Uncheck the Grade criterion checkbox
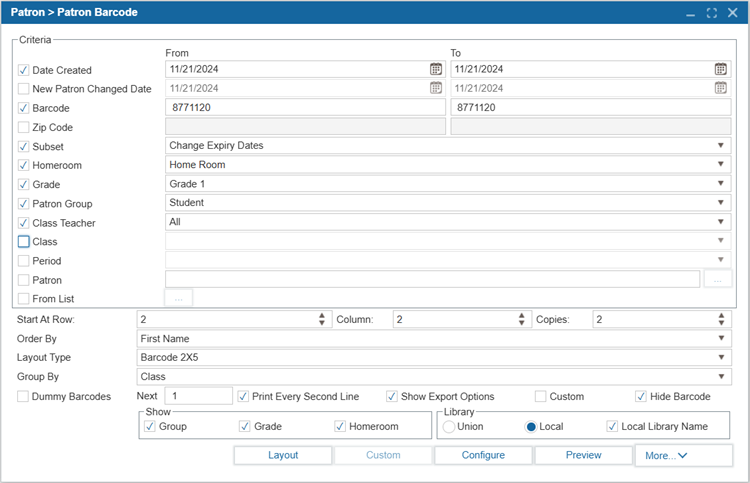The height and width of the screenshot is (483, 750). [x=23, y=185]
